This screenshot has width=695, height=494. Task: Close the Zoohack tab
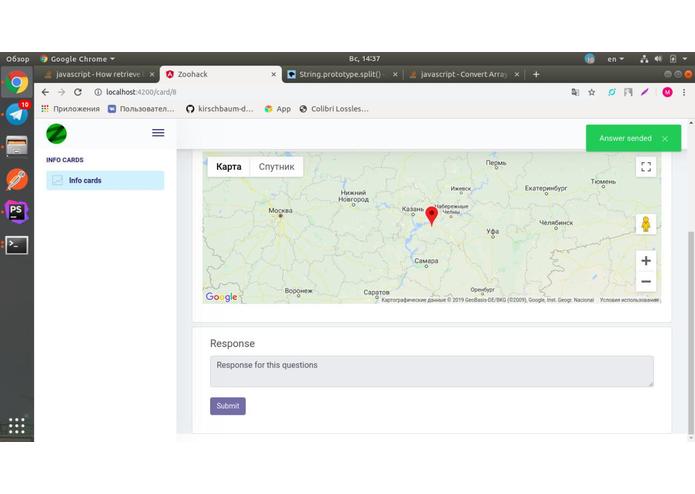click(273, 74)
